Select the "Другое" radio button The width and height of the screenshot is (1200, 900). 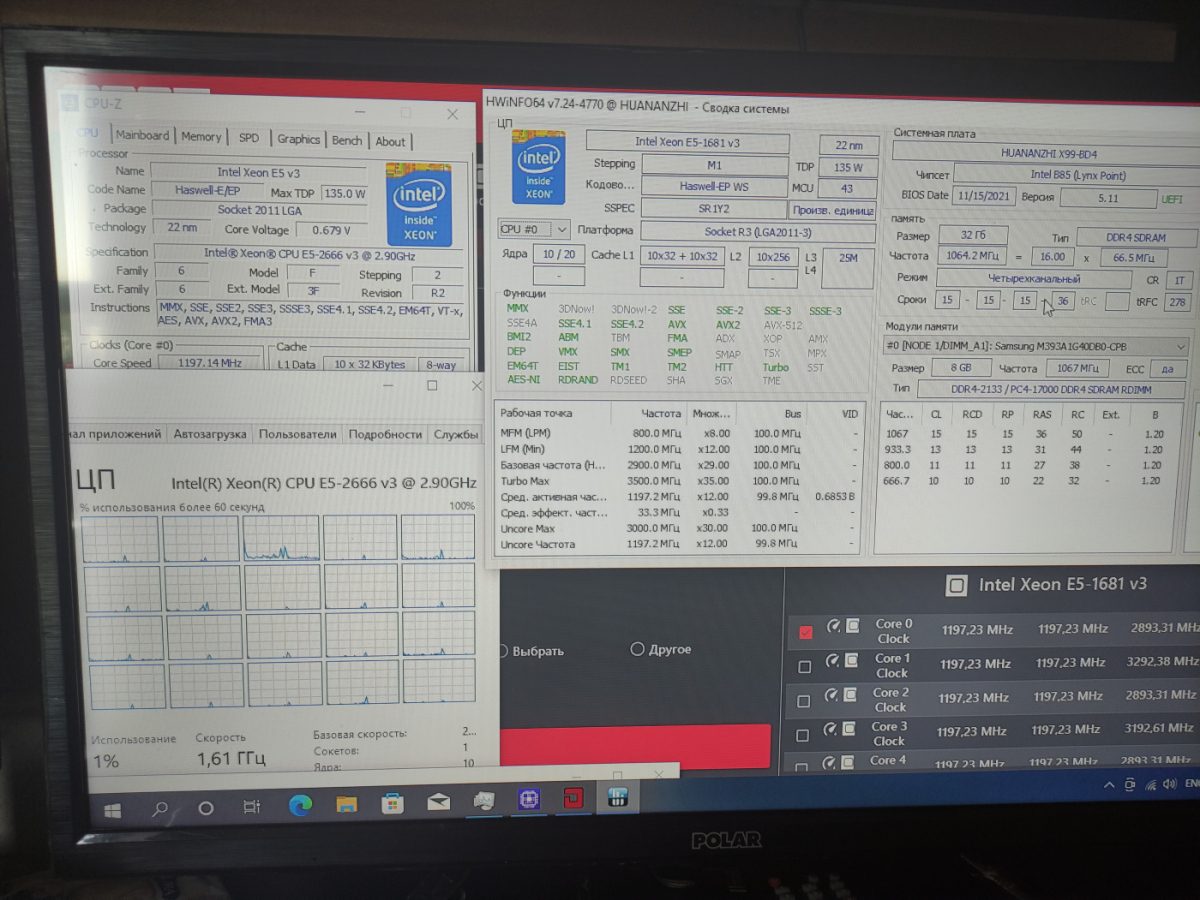pyautogui.click(x=637, y=649)
